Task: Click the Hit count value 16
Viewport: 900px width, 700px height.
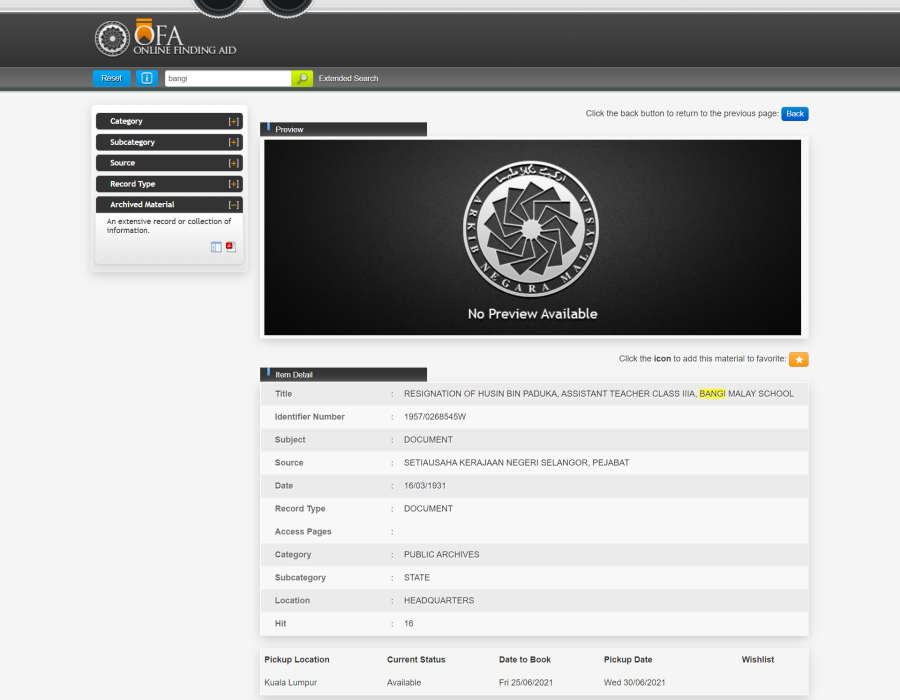Action: [409, 623]
